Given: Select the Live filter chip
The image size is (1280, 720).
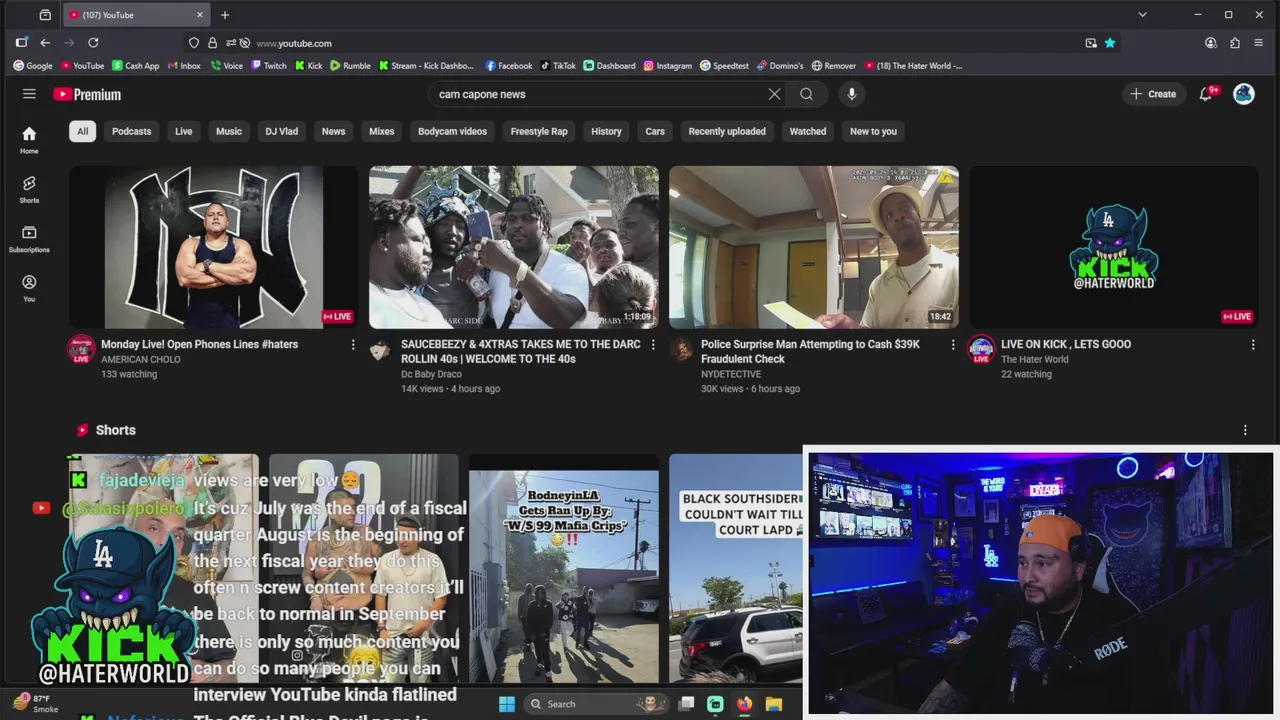Looking at the screenshot, I should tap(184, 131).
